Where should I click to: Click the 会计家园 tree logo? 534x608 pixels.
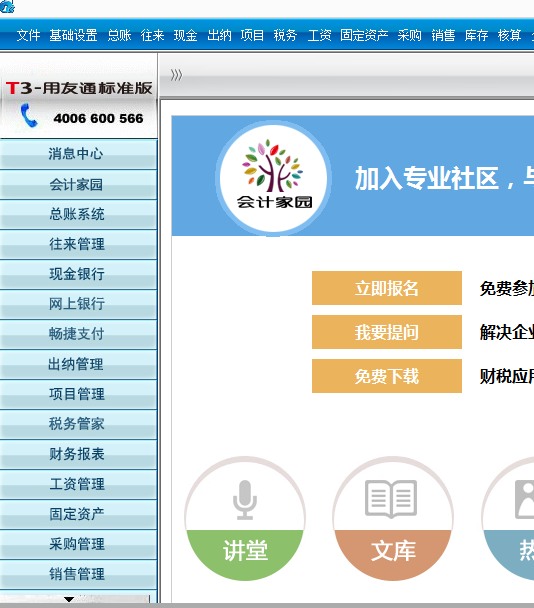(273, 178)
